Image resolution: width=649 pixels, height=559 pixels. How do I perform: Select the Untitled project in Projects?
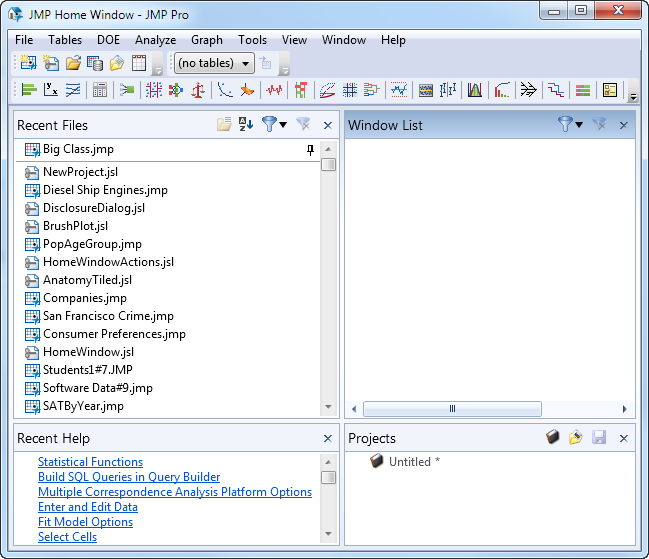[x=405, y=461]
